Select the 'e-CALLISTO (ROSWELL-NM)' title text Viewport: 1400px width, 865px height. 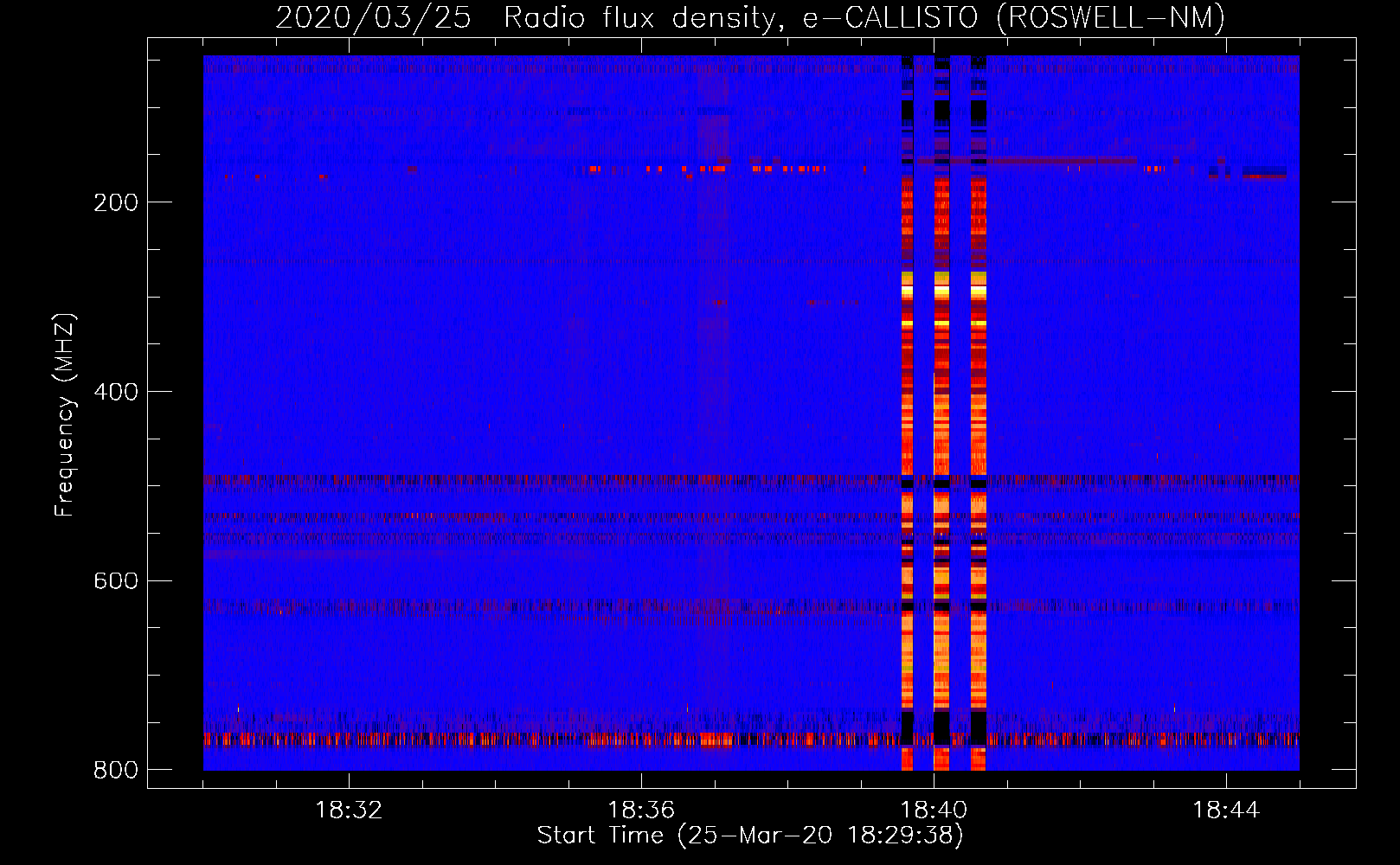point(1014,17)
